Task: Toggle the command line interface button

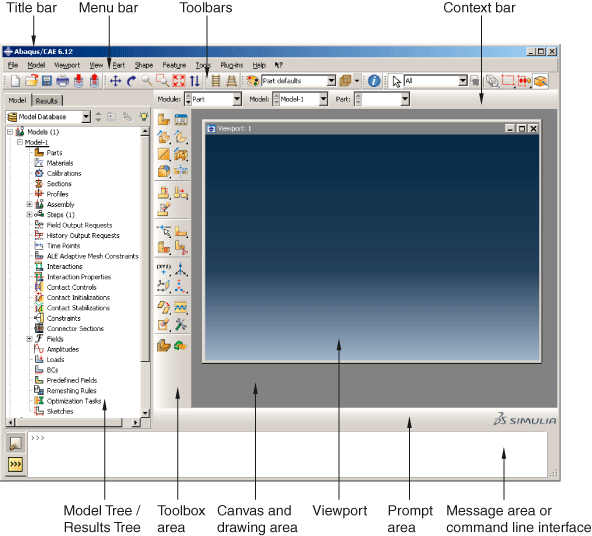Action: pos(15,464)
